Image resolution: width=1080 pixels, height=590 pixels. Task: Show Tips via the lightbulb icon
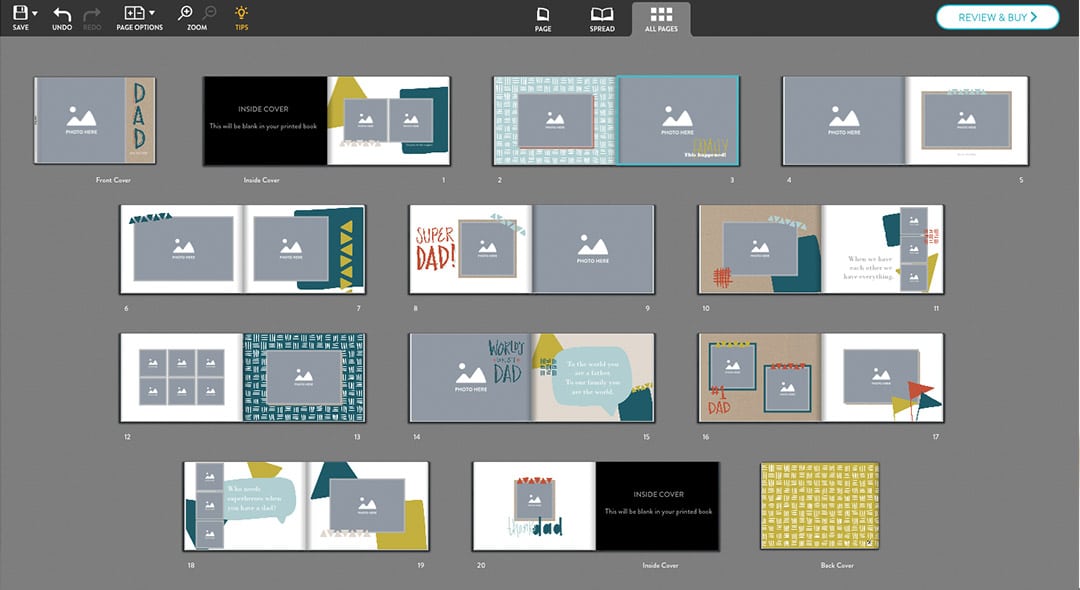tap(241, 17)
